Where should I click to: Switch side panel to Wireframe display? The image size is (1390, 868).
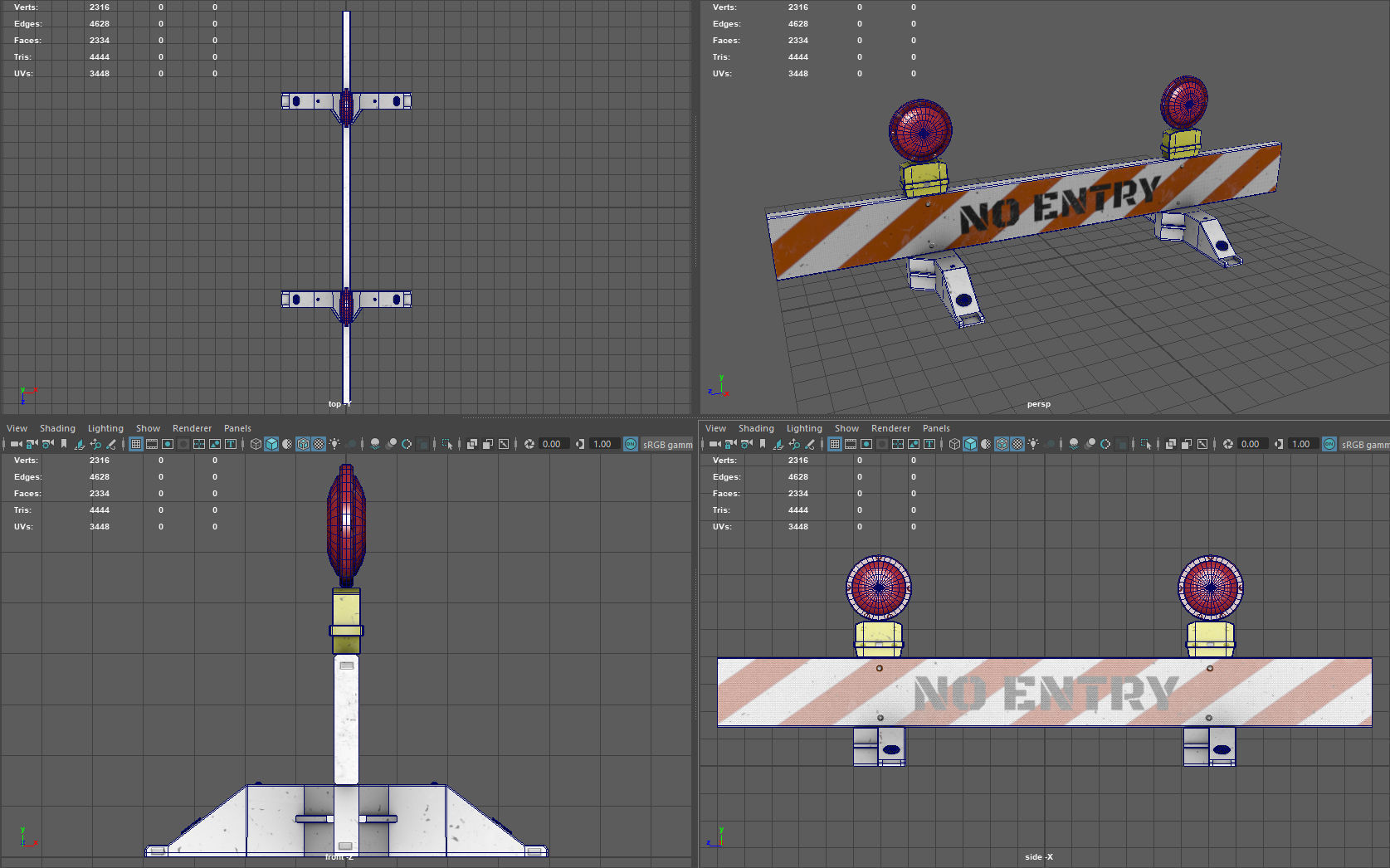click(954, 444)
